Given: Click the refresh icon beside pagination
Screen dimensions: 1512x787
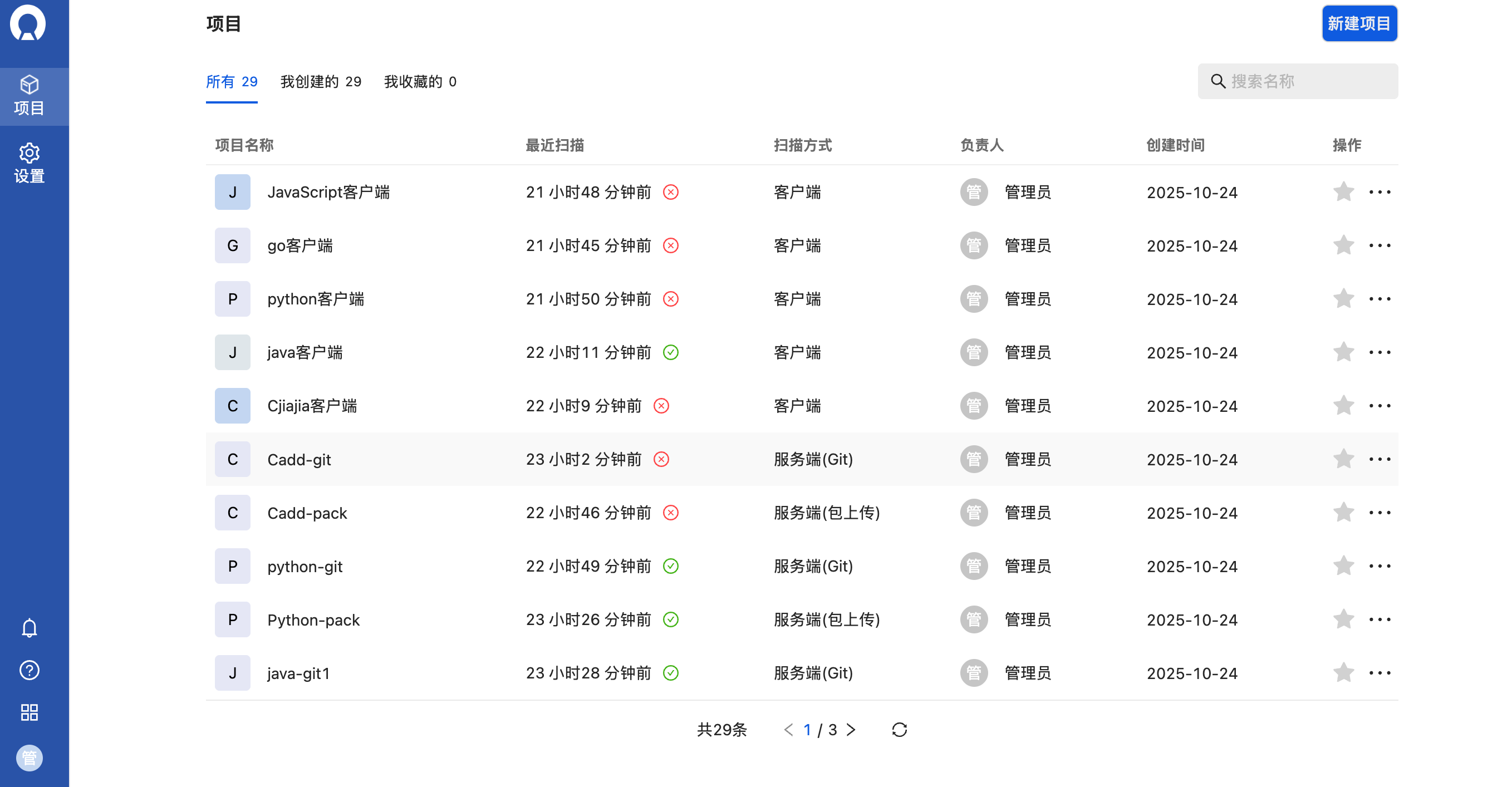Looking at the screenshot, I should (x=899, y=730).
